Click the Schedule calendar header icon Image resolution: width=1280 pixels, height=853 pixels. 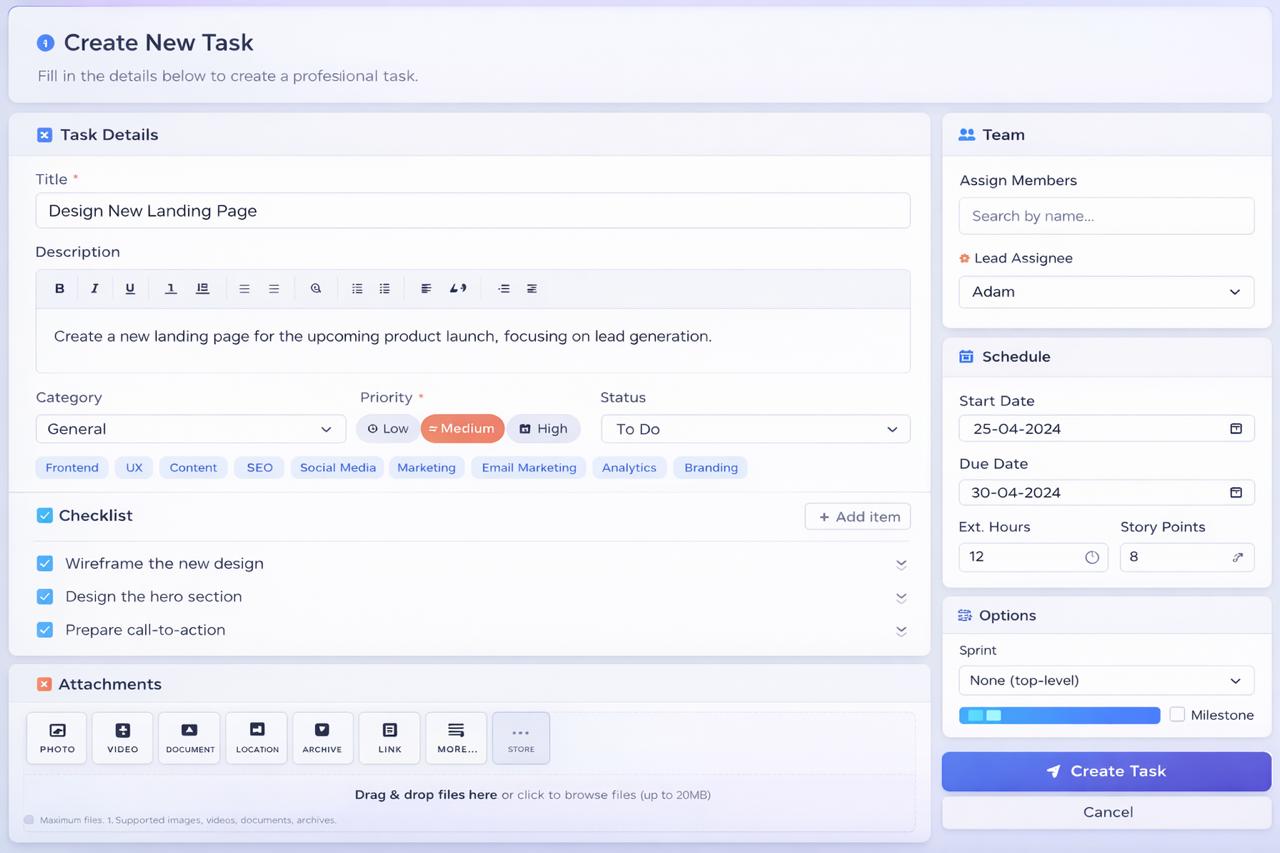[966, 357]
